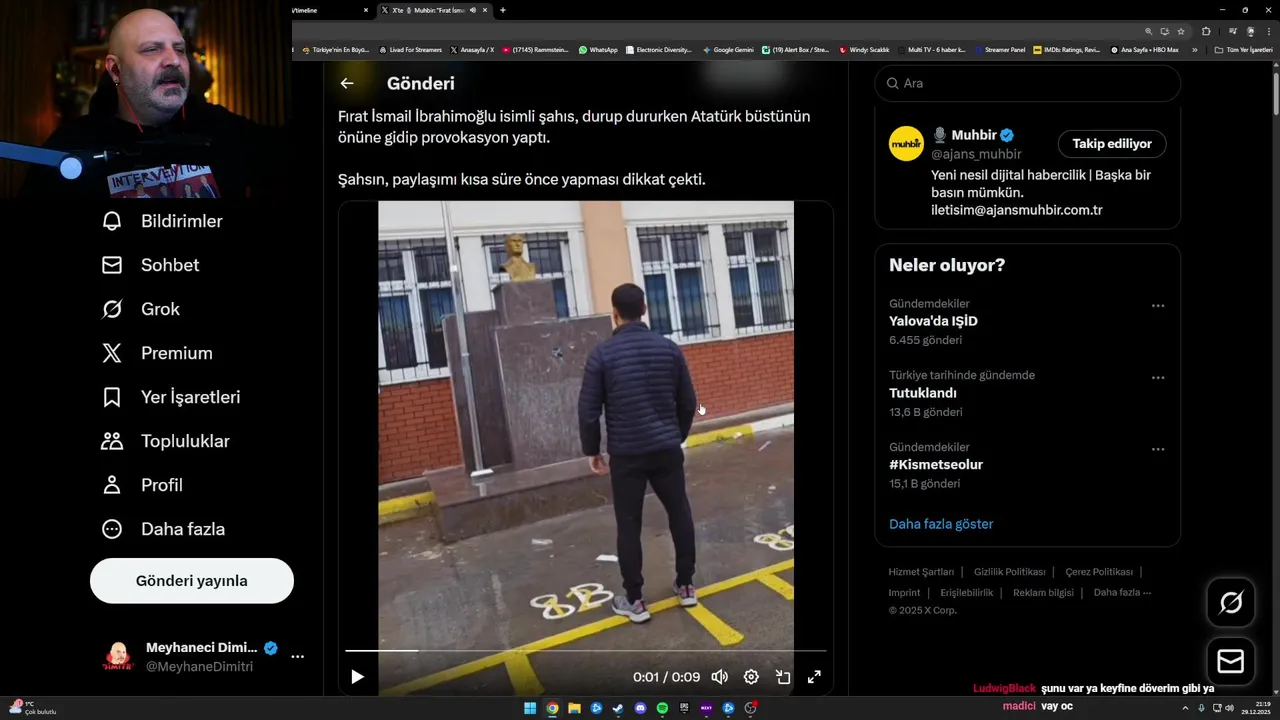The height and width of the screenshot is (720, 1280).
Task: Open Erişilebilirlik footer link
Action: point(967,593)
